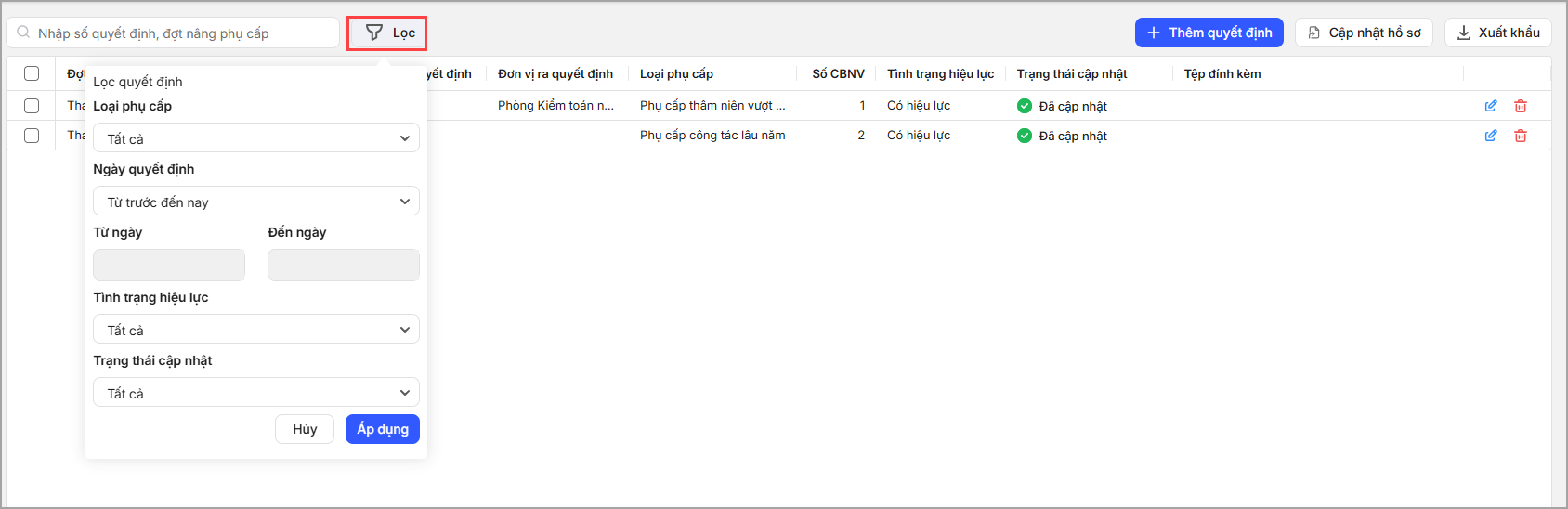The height and width of the screenshot is (509, 1568).
Task: Check the first row checkbox
Action: click(x=32, y=106)
